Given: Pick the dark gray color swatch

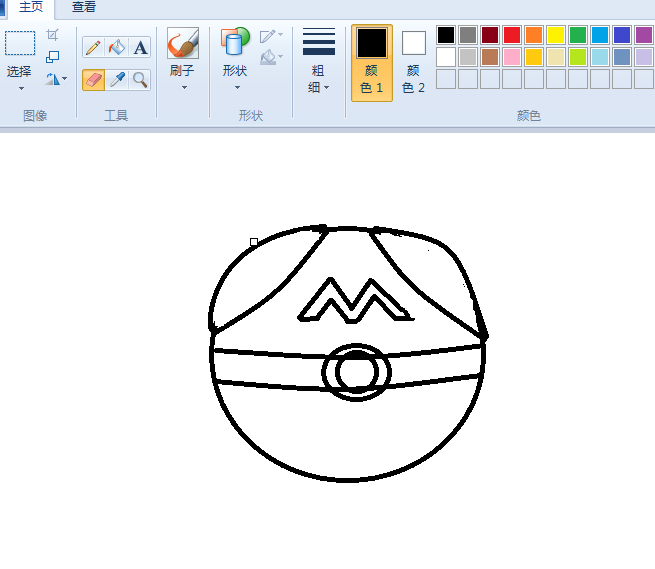Looking at the screenshot, I should point(468,35).
